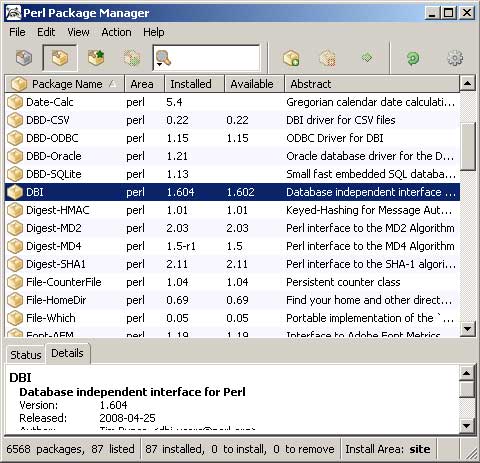Select the DBD-SQLite package name

click(x=54, y=174)
